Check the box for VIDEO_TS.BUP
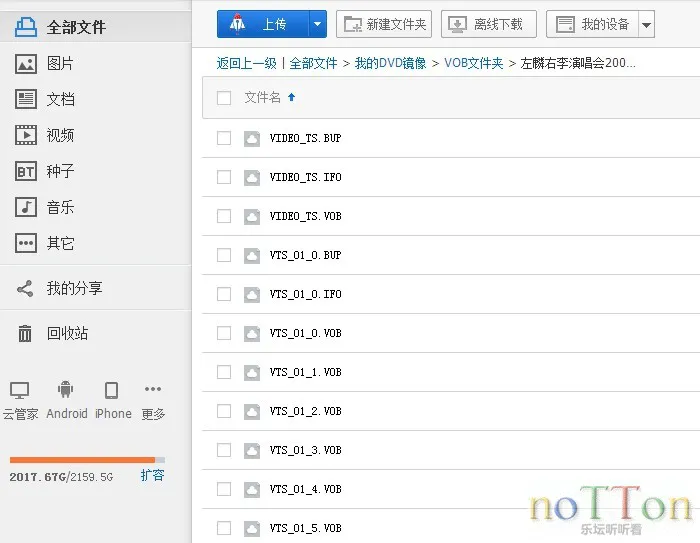Viewport: 700px width, 543px height. tap(224, 138)
